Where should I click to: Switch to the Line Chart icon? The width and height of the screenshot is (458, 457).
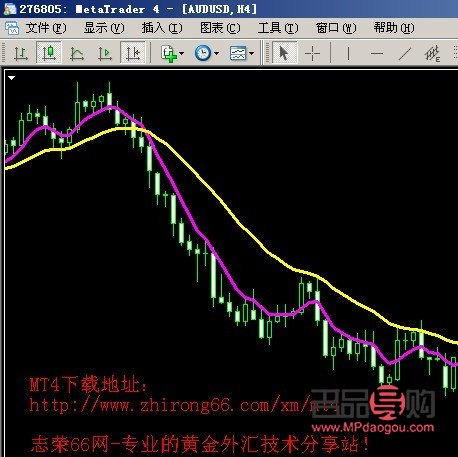(77, 53)
